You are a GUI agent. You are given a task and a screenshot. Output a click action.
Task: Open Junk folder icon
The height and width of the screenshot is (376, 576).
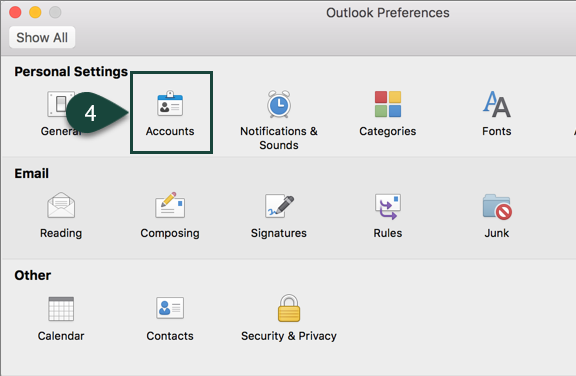(x=497, y=207)
